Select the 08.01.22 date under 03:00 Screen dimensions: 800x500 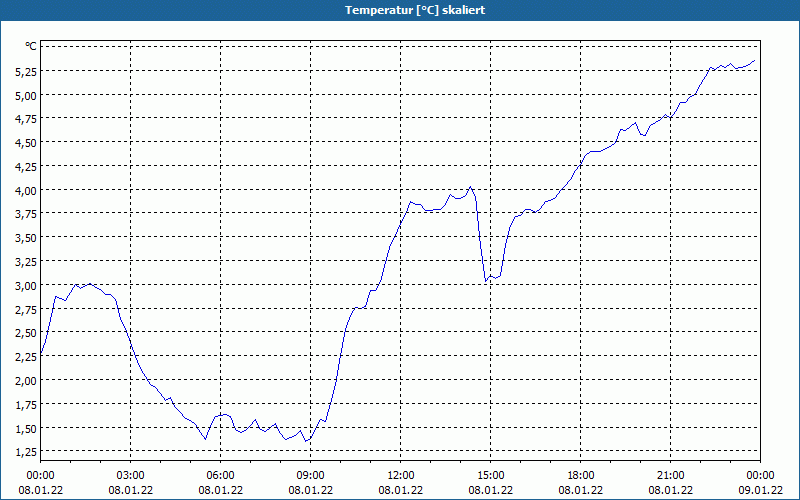click(131, 490)
